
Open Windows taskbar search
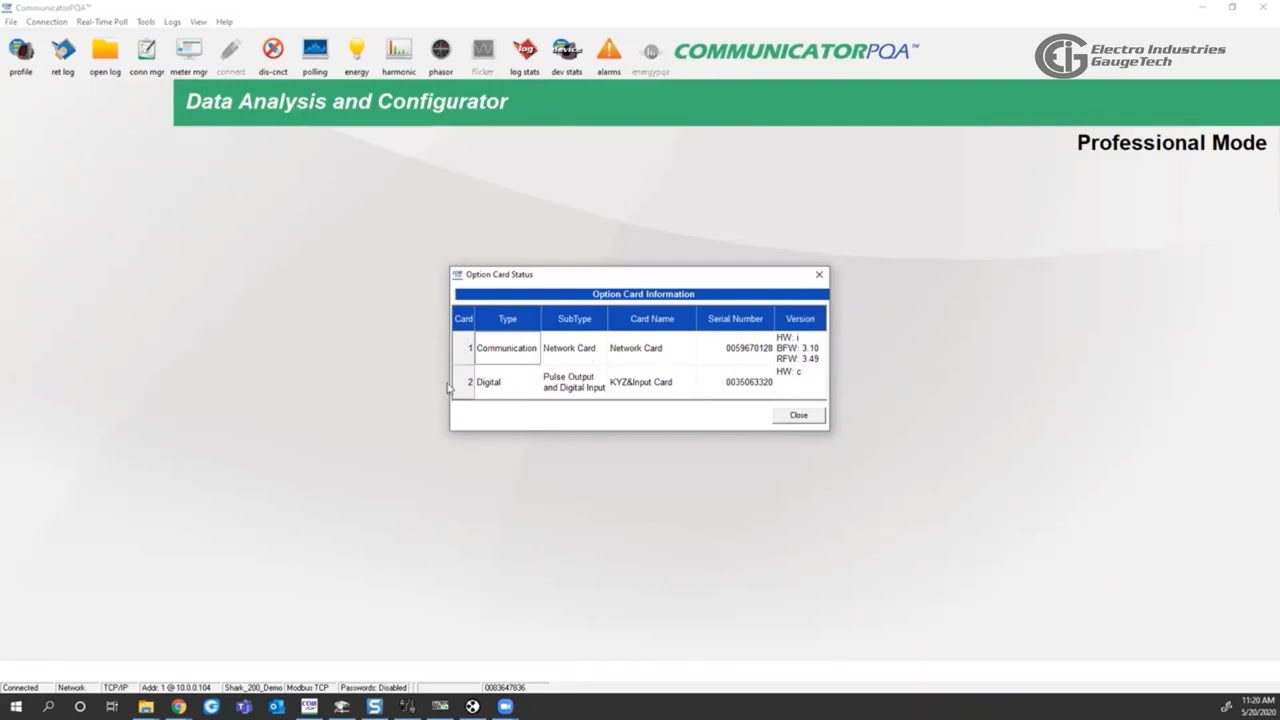coord(48,706)
